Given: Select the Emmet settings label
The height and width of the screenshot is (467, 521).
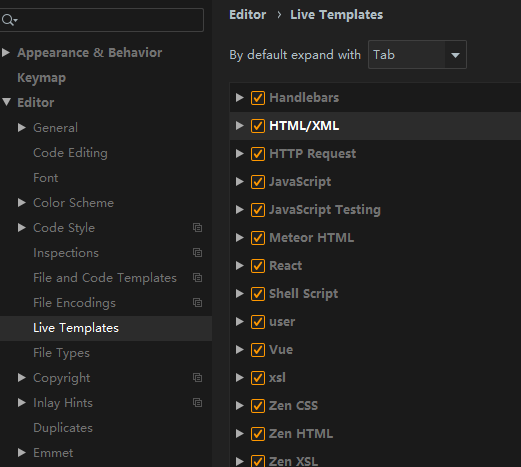Looking at the screenshot, I should pos(53,453).
